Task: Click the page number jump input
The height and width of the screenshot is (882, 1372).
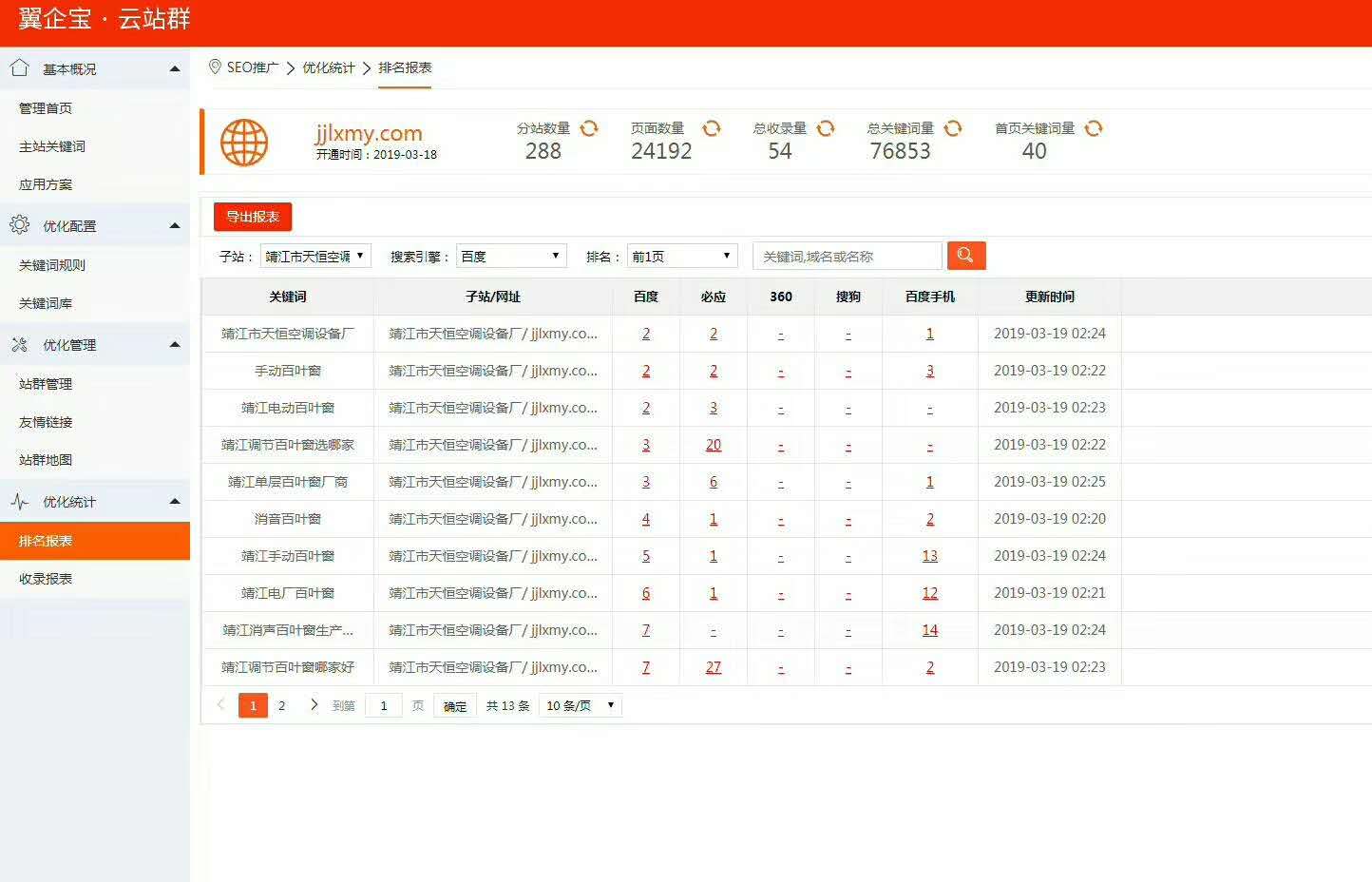Action: pos(384,705)
